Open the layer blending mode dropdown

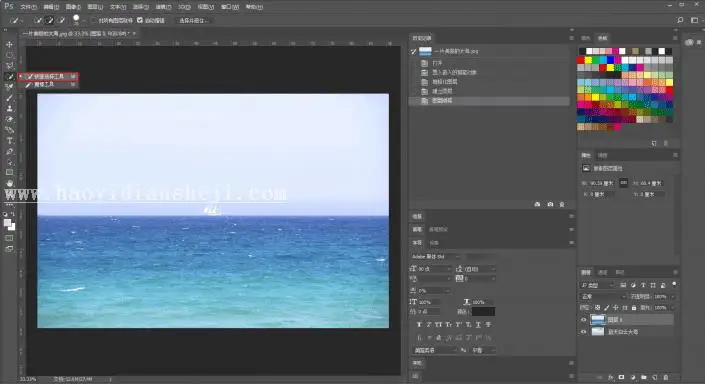pos(603,297)
